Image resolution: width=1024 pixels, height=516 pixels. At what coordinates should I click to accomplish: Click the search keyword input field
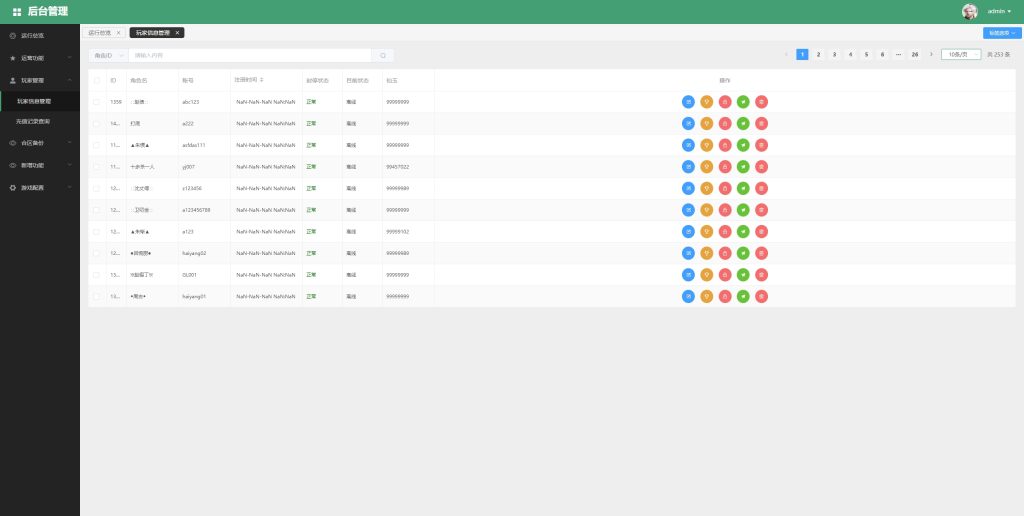pos(250,55)
